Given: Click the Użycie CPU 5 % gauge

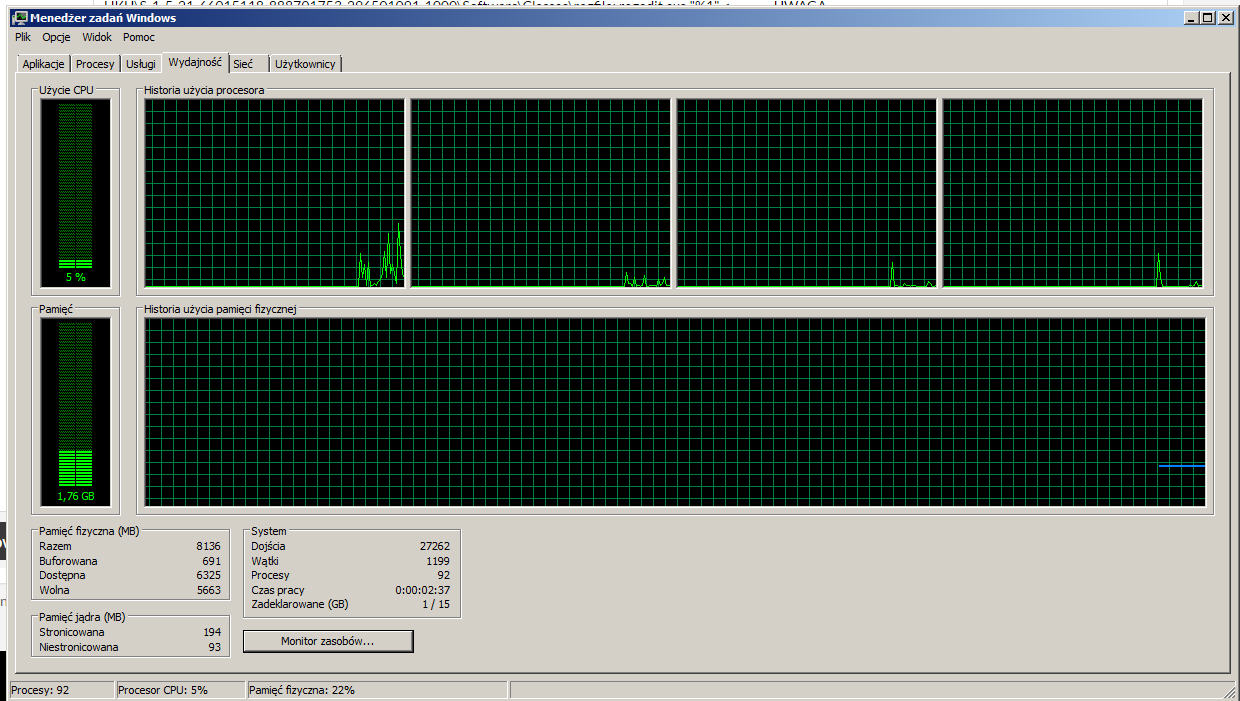Looking at the screenshot, I should tap(76, 193).
